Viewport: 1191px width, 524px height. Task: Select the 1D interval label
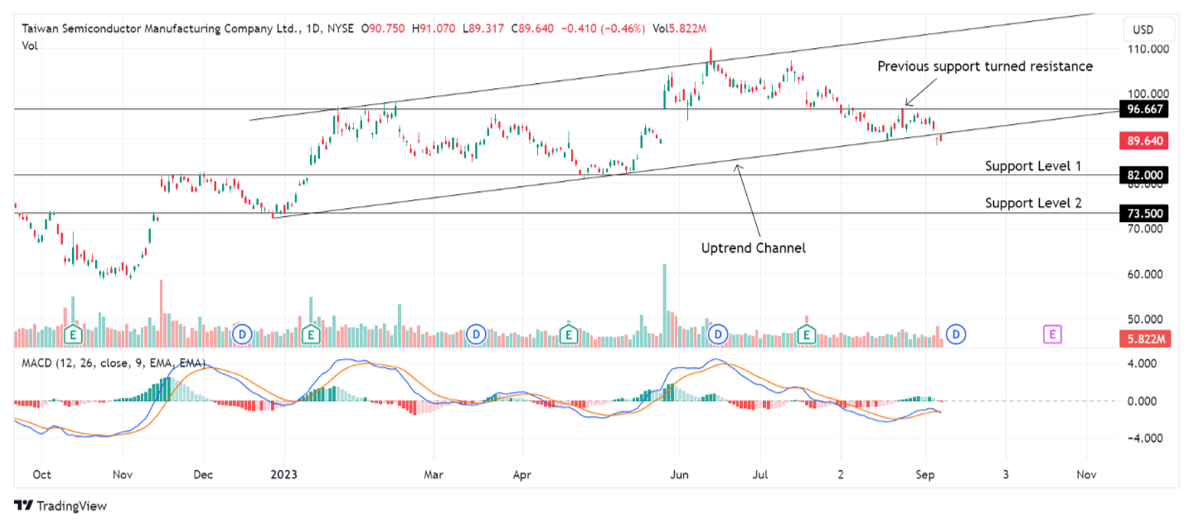click(x=313, y=29)
